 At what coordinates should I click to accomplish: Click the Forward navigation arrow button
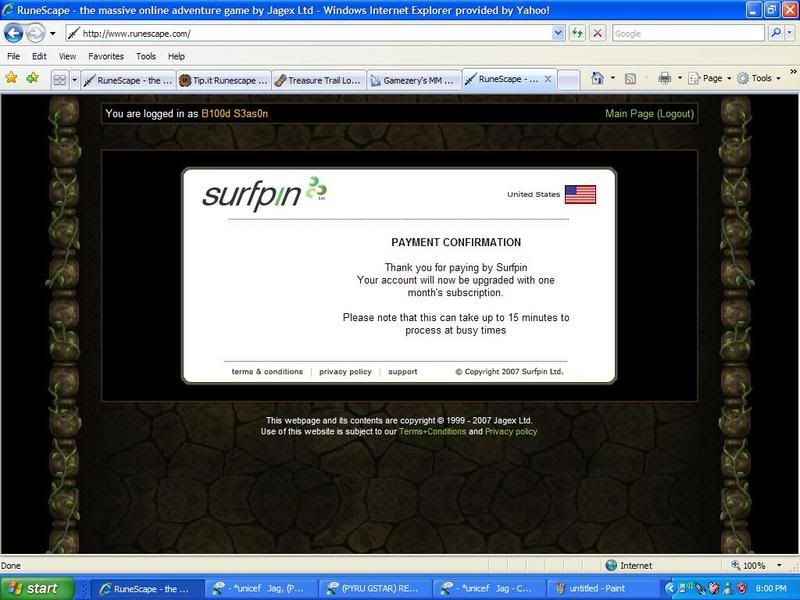click(x=35, y=34)
